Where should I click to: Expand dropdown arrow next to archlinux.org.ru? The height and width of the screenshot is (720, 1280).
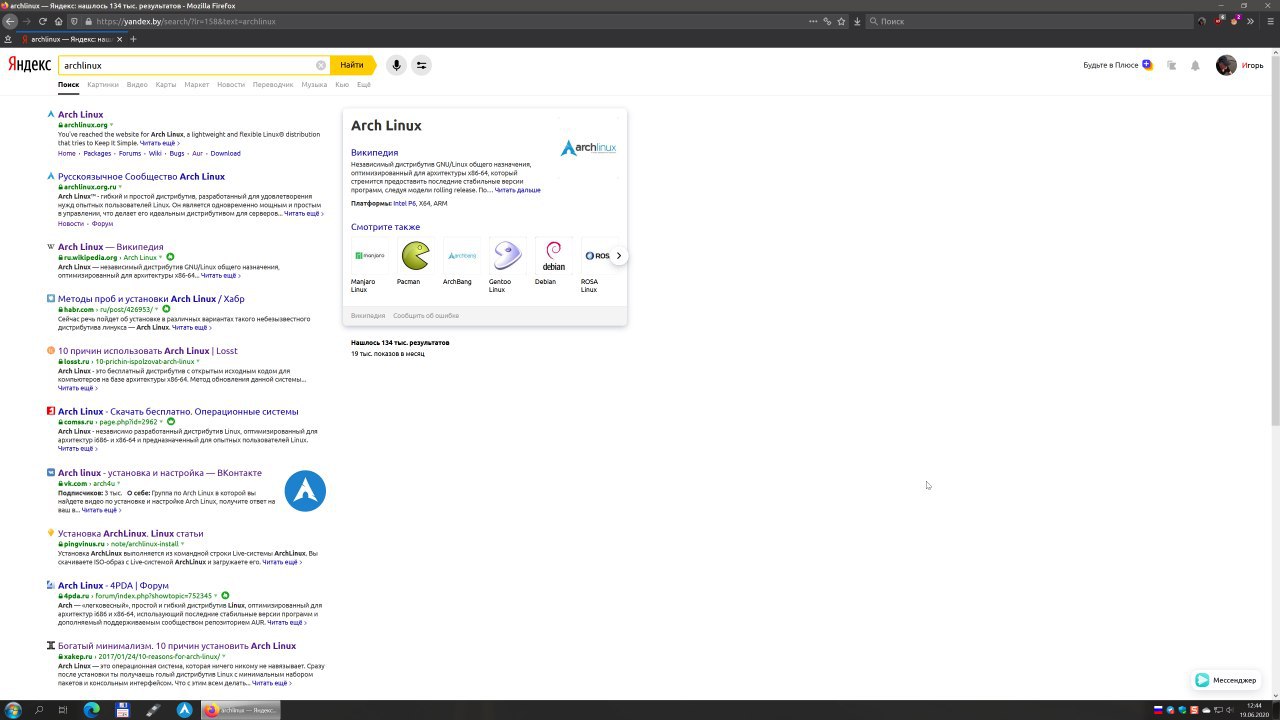[120, 187]
